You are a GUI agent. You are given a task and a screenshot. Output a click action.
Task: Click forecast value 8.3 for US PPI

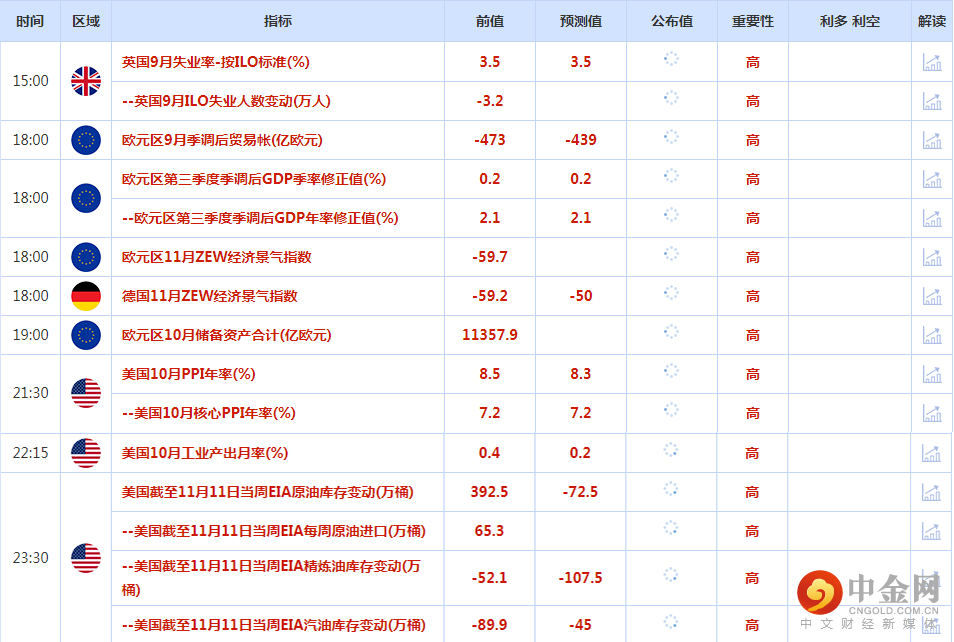[x=580, y=374]
